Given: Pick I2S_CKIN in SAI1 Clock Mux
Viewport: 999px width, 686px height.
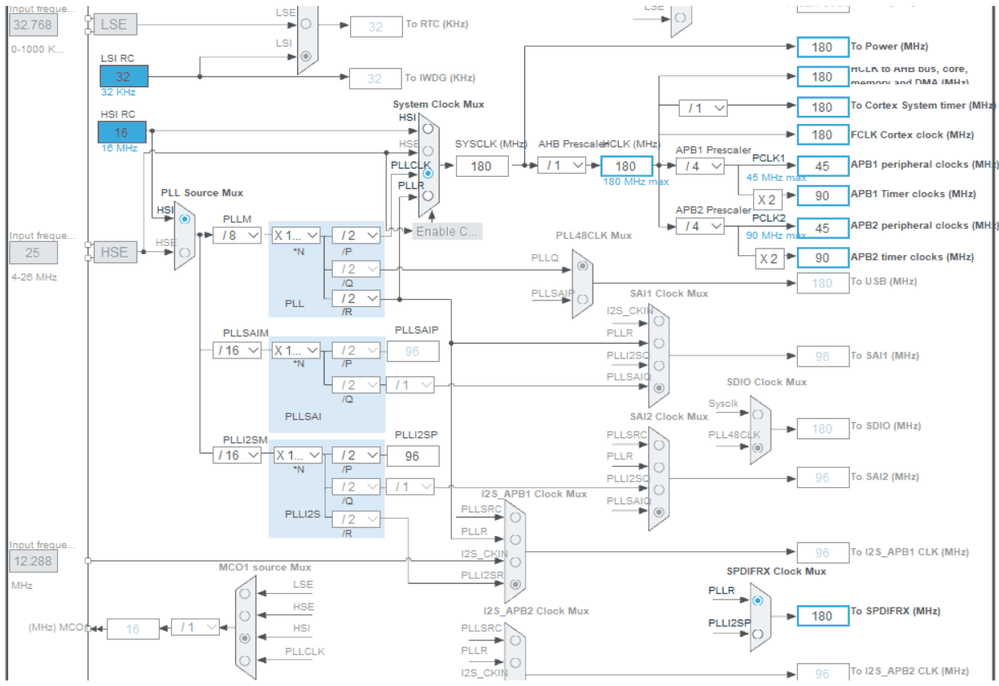Looking at the screenshot, I should pyautogui.click(x=659, y=320).
